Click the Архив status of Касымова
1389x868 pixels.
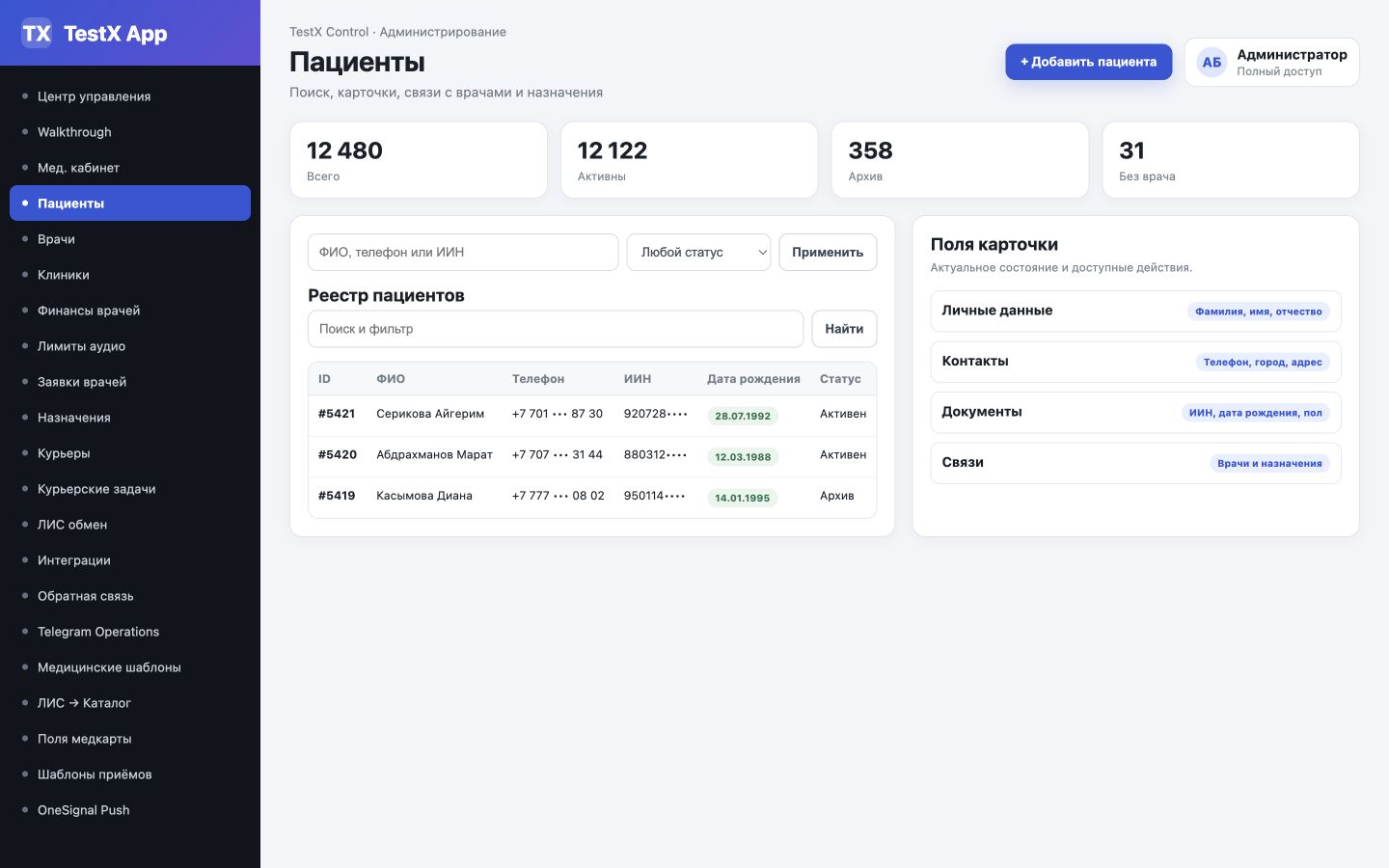pyautogui.click(x=837, y=496)
